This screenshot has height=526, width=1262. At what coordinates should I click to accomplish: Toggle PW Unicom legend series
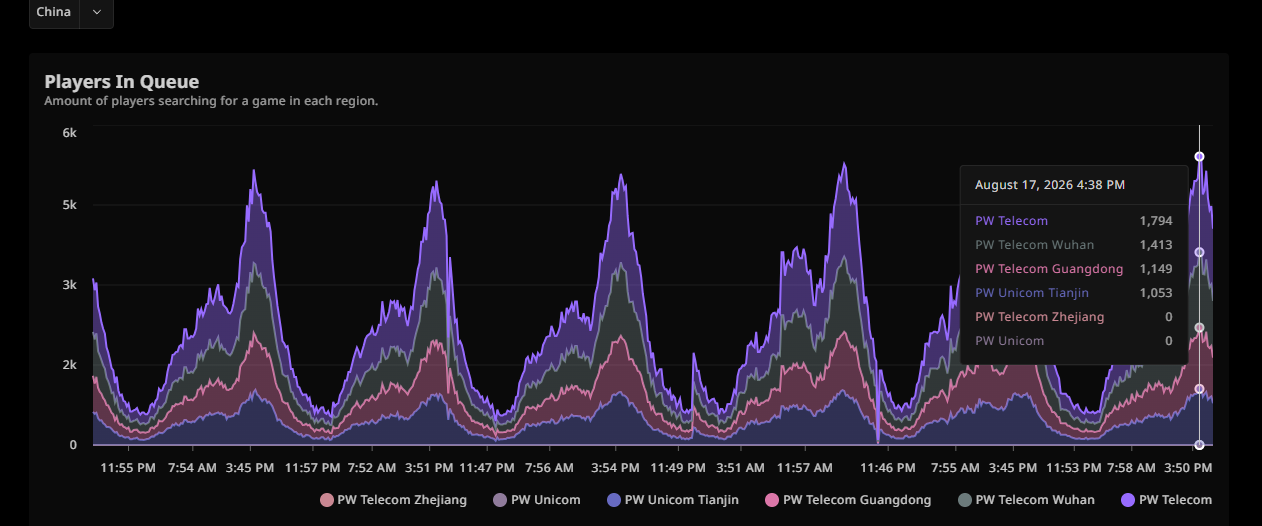[x=537, y=500]
